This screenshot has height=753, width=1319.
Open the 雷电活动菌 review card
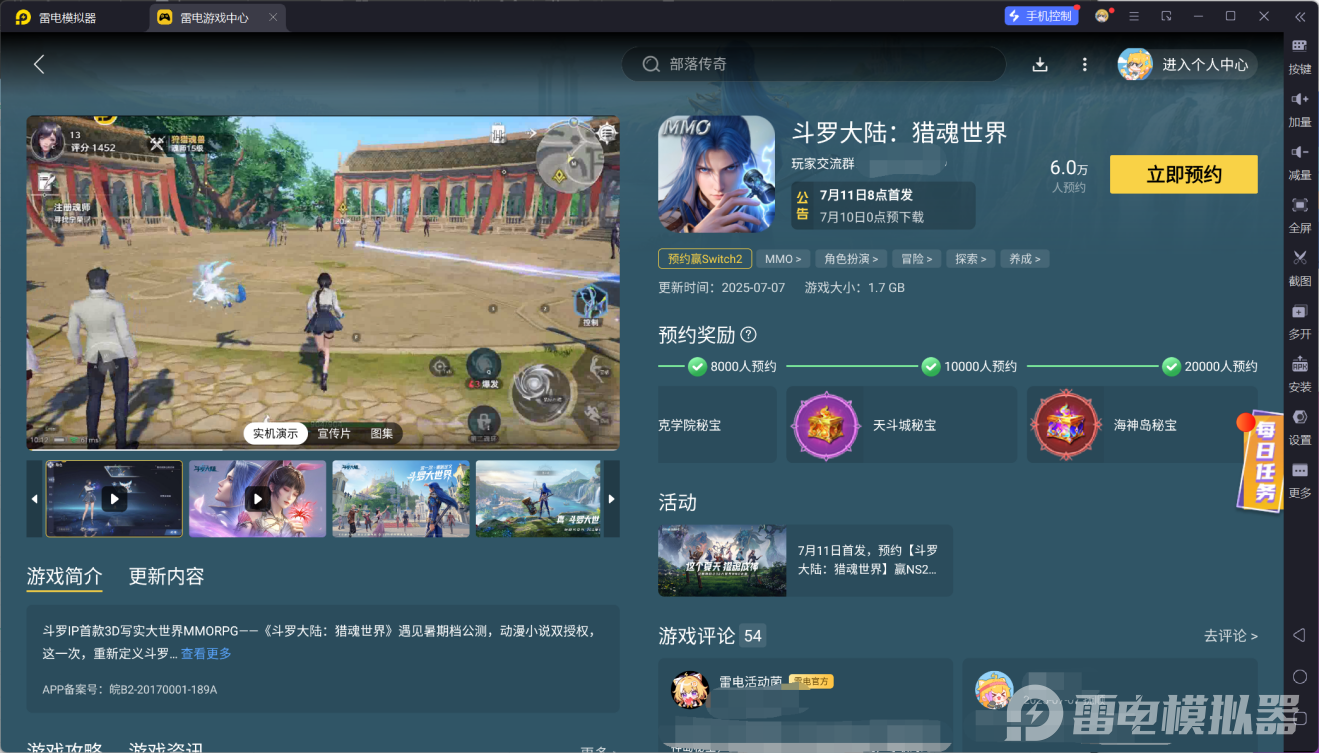805,705
